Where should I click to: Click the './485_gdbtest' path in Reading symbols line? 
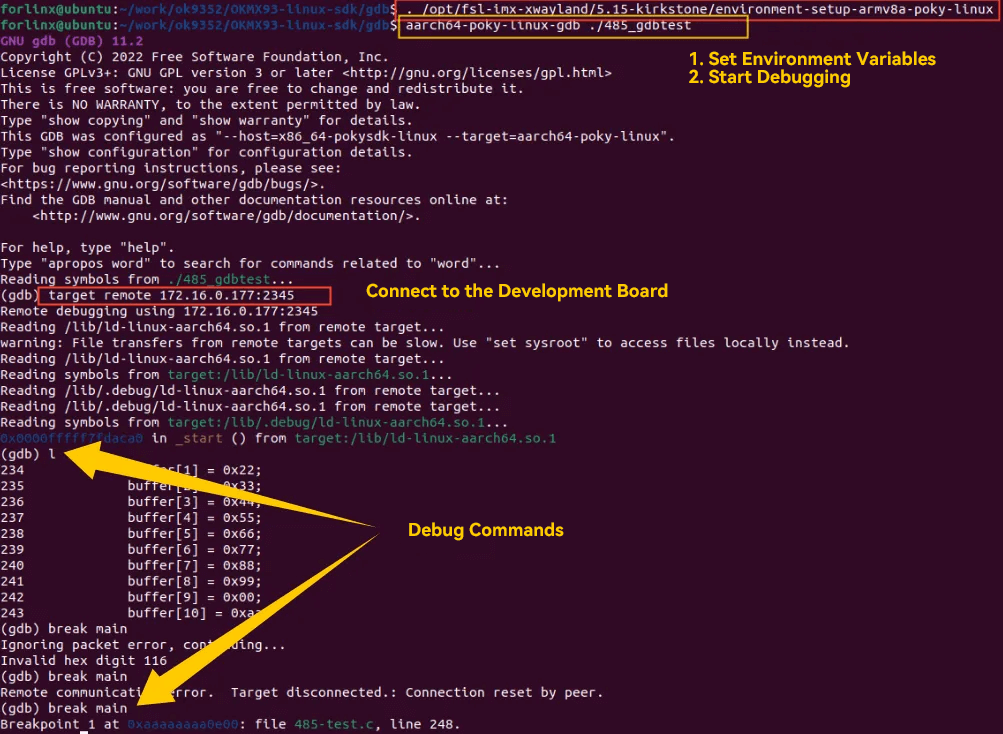[219, 280]
